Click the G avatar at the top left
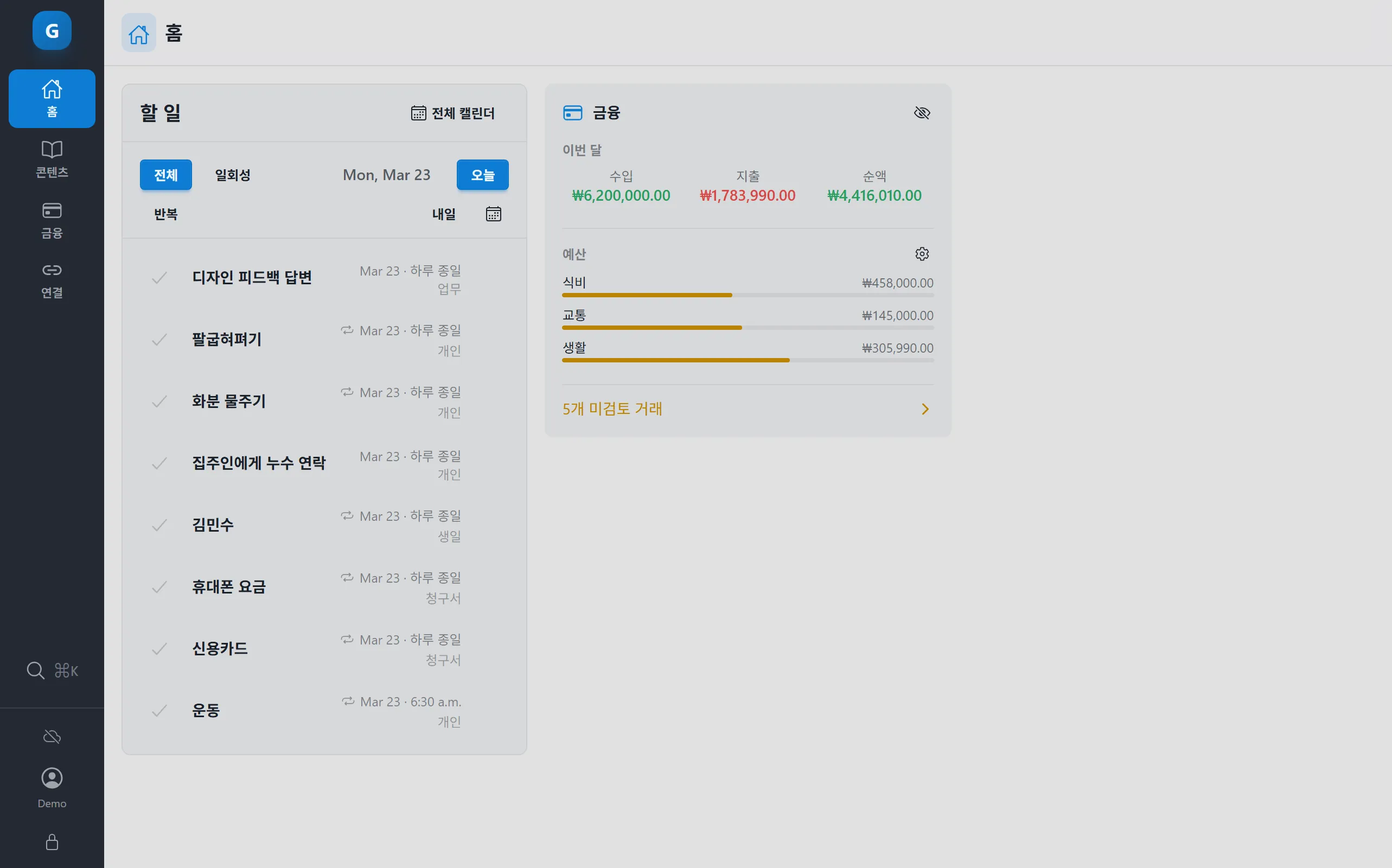The image size is (1392, 868). point(52,30)
